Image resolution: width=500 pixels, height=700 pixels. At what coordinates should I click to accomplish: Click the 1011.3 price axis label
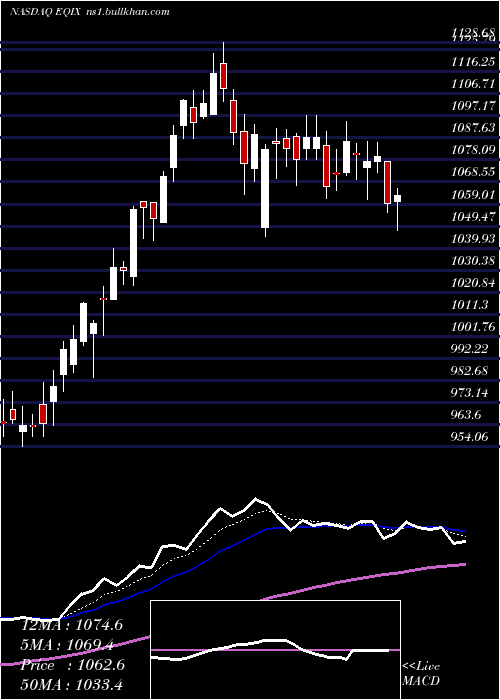[x=469, y=304]
